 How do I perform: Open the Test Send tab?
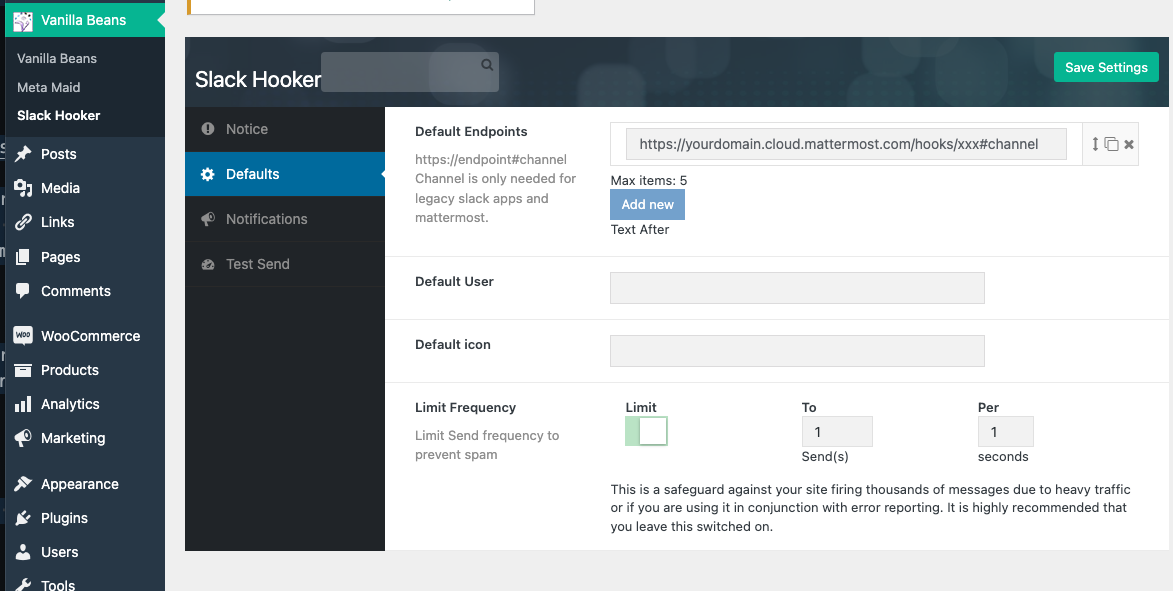pyautogui.click(x=285, y=264)
